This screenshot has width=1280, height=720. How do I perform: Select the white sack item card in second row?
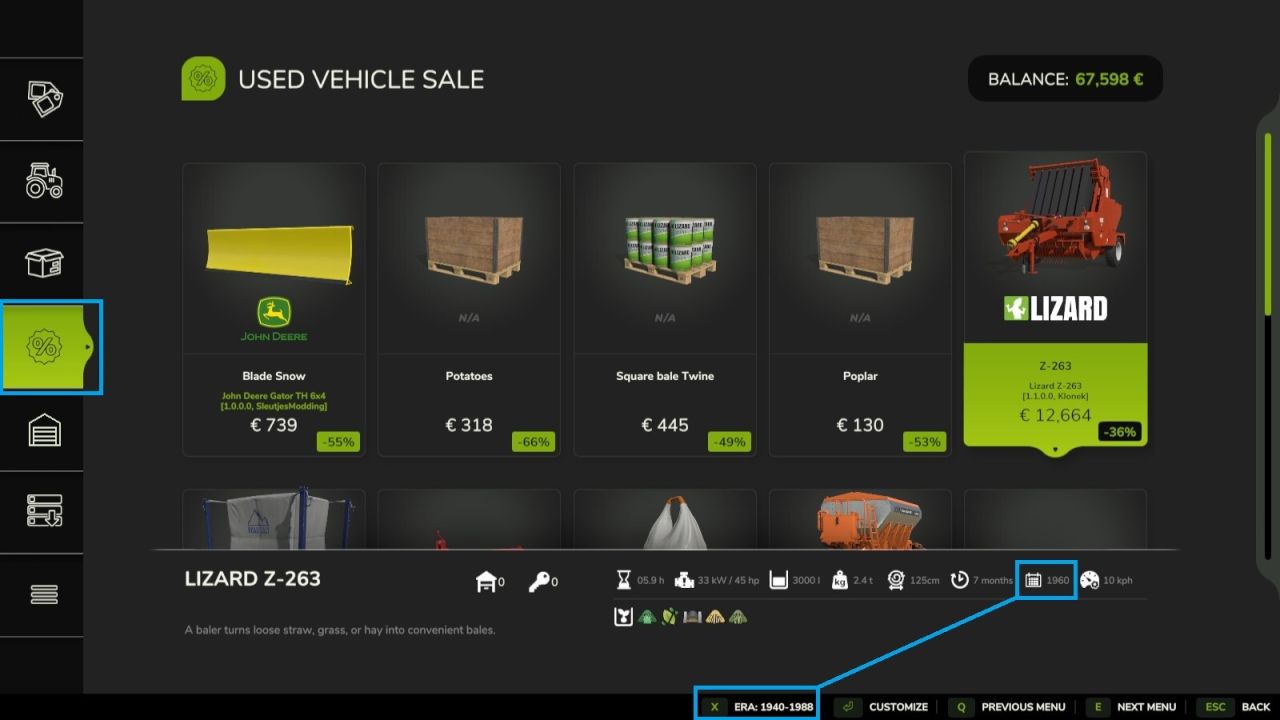(x=665, y=519)
